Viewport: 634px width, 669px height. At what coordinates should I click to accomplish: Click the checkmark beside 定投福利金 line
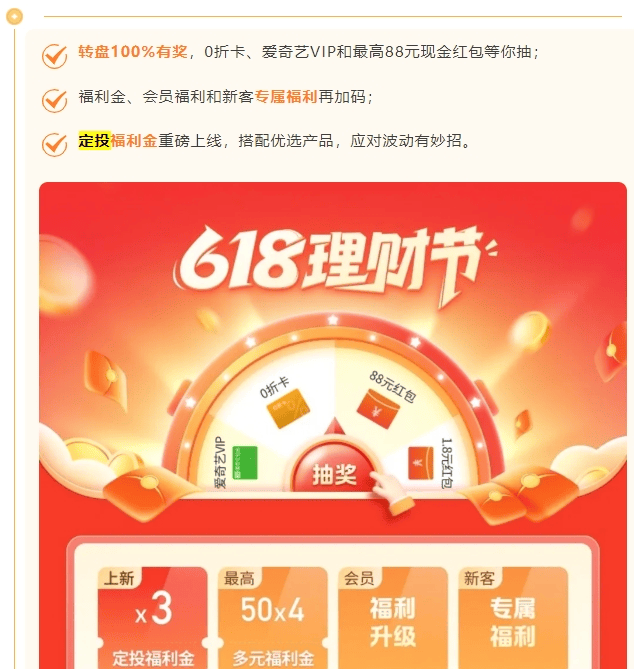tap(55, 144)
